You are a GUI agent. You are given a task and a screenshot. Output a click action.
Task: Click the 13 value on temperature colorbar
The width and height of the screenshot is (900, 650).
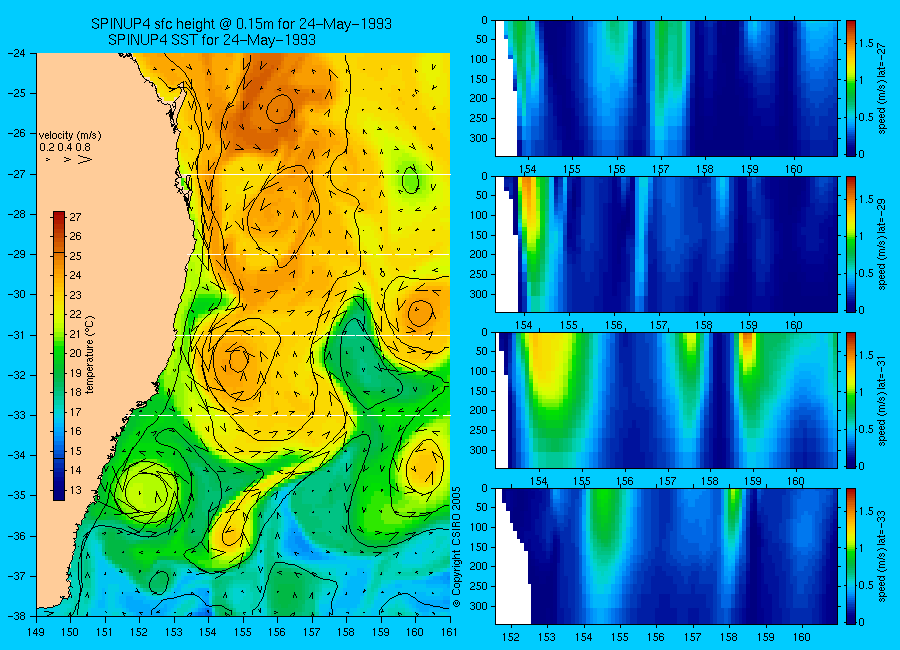tap(75, 490)
